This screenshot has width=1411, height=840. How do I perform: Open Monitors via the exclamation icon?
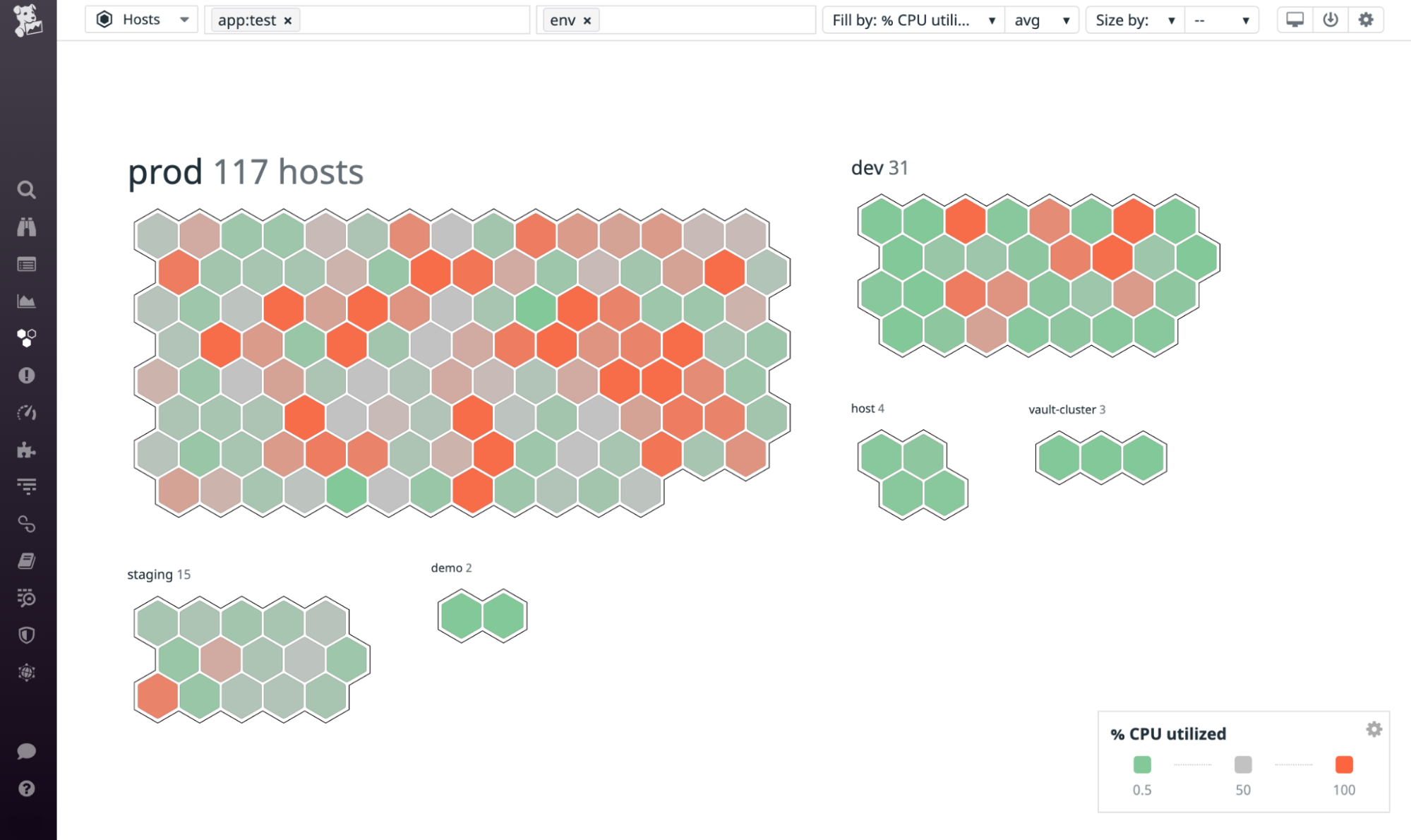27,376
